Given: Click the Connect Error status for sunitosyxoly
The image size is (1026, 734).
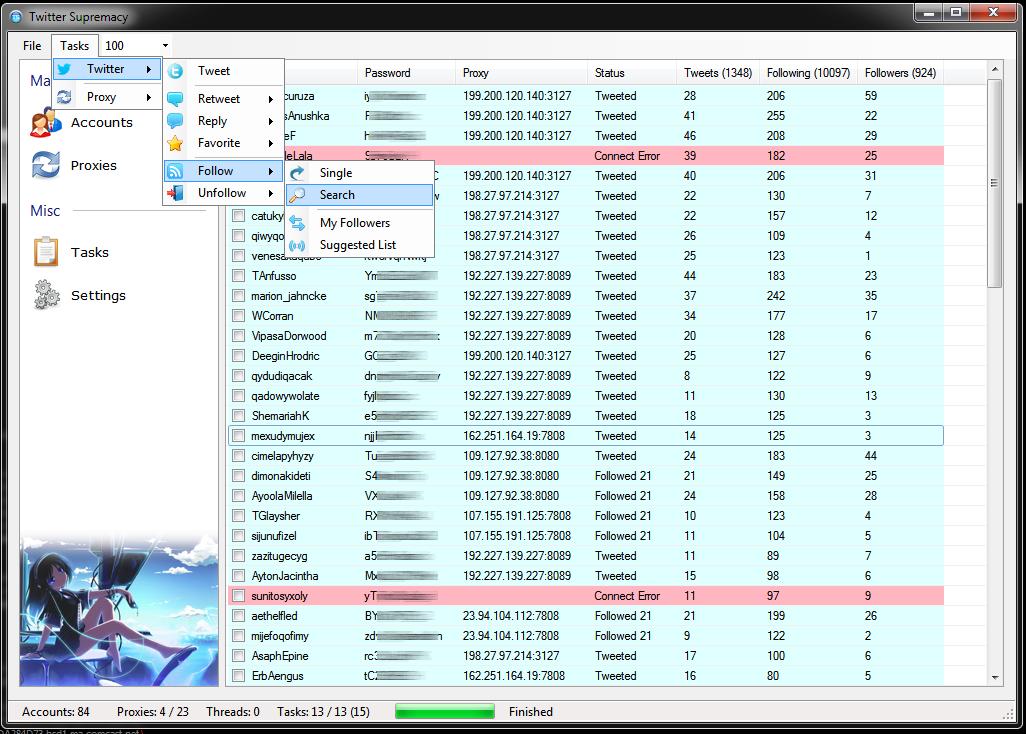Looking at the screenshot, I should click(x=627, y=596).
